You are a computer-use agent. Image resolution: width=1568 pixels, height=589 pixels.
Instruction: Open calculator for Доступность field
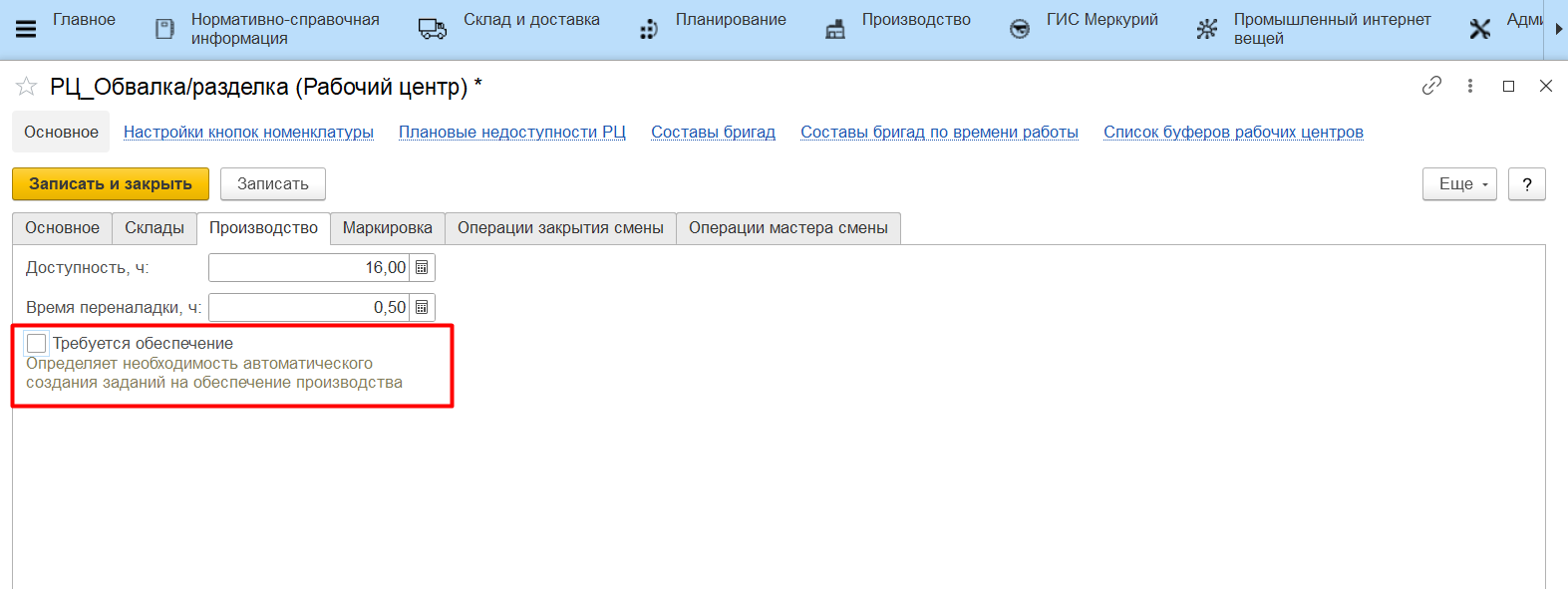[422, 267]
